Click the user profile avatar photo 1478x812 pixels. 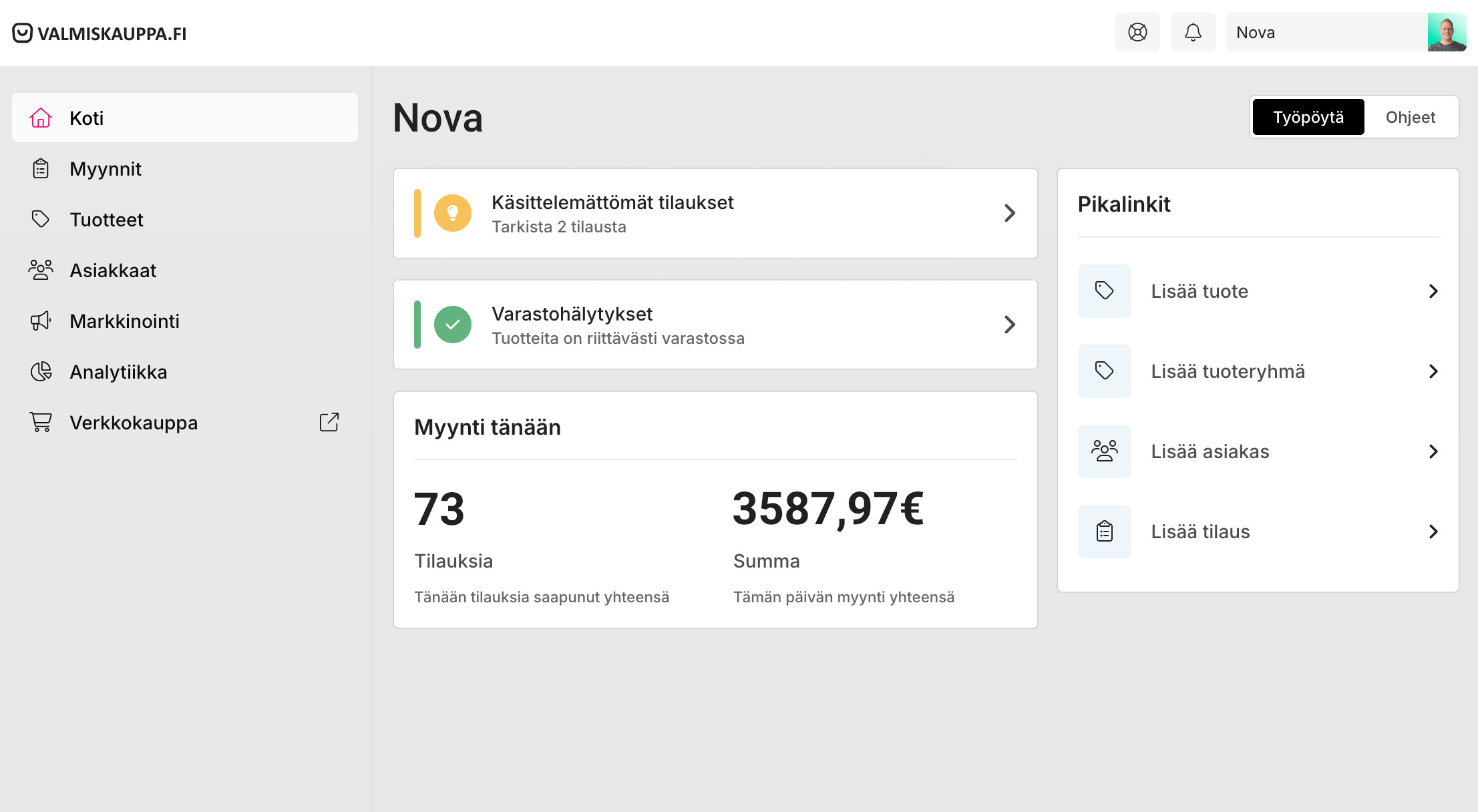(x=1447, y=32)
